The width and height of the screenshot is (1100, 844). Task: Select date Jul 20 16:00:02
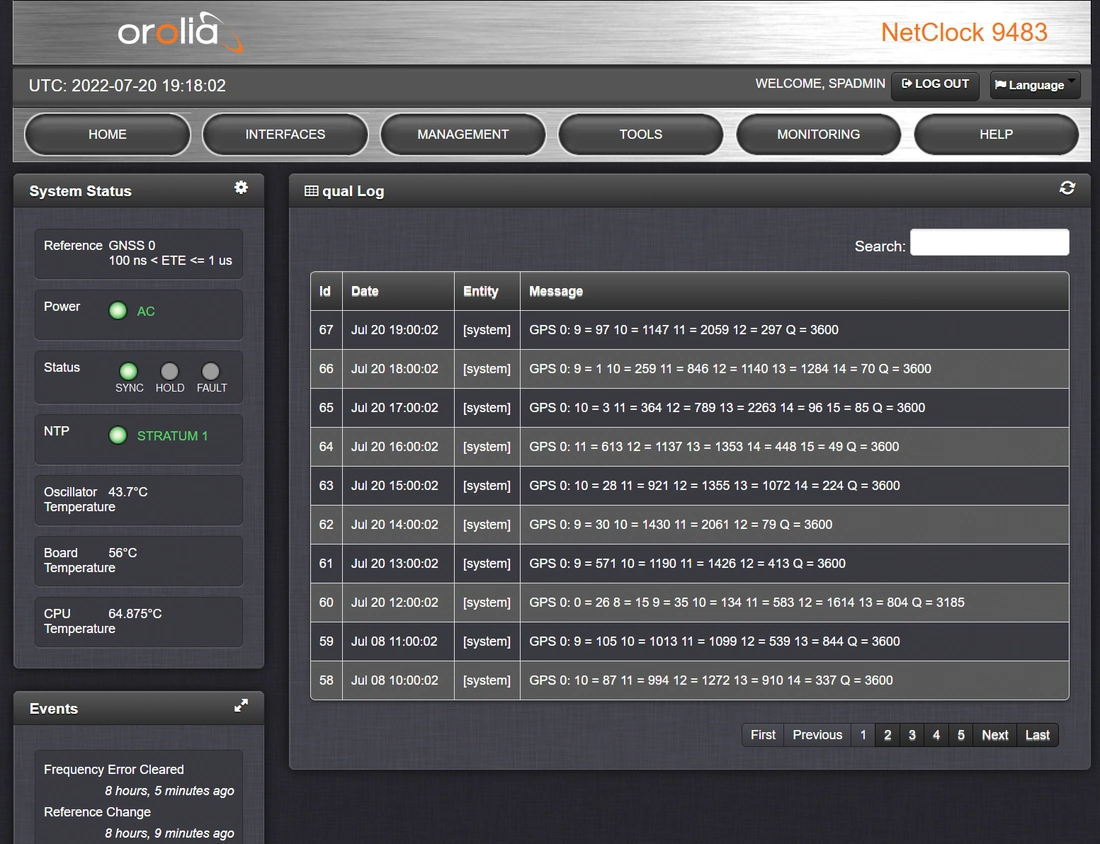click(x=395, y=446)
